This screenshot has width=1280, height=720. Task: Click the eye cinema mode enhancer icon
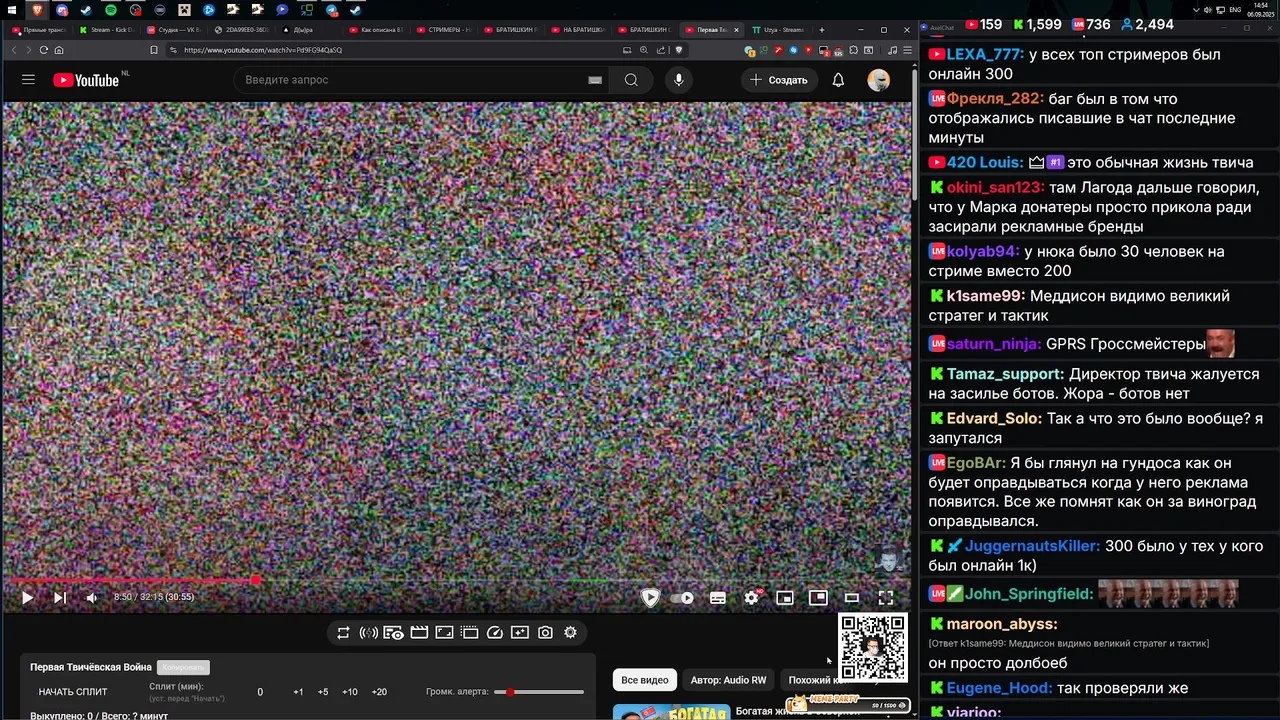[x=394, y=633]
